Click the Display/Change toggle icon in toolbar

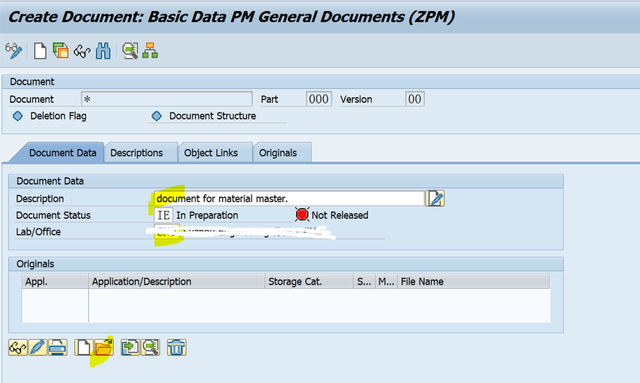pos(13,51)
